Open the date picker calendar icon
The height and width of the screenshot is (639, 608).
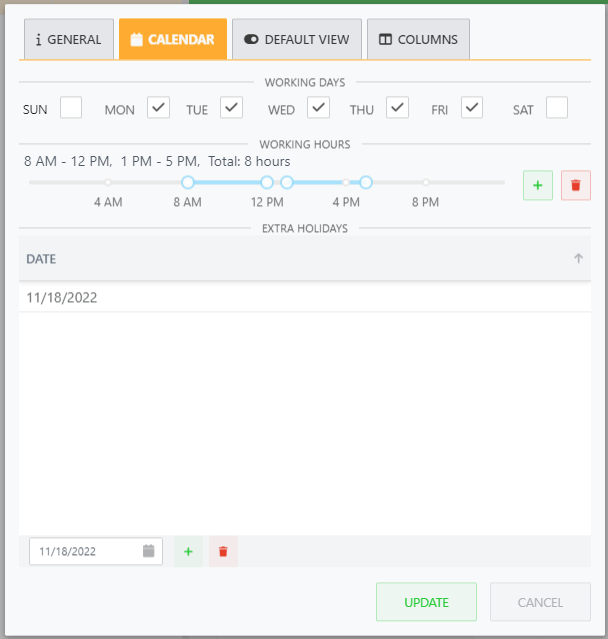pos(149,551)
